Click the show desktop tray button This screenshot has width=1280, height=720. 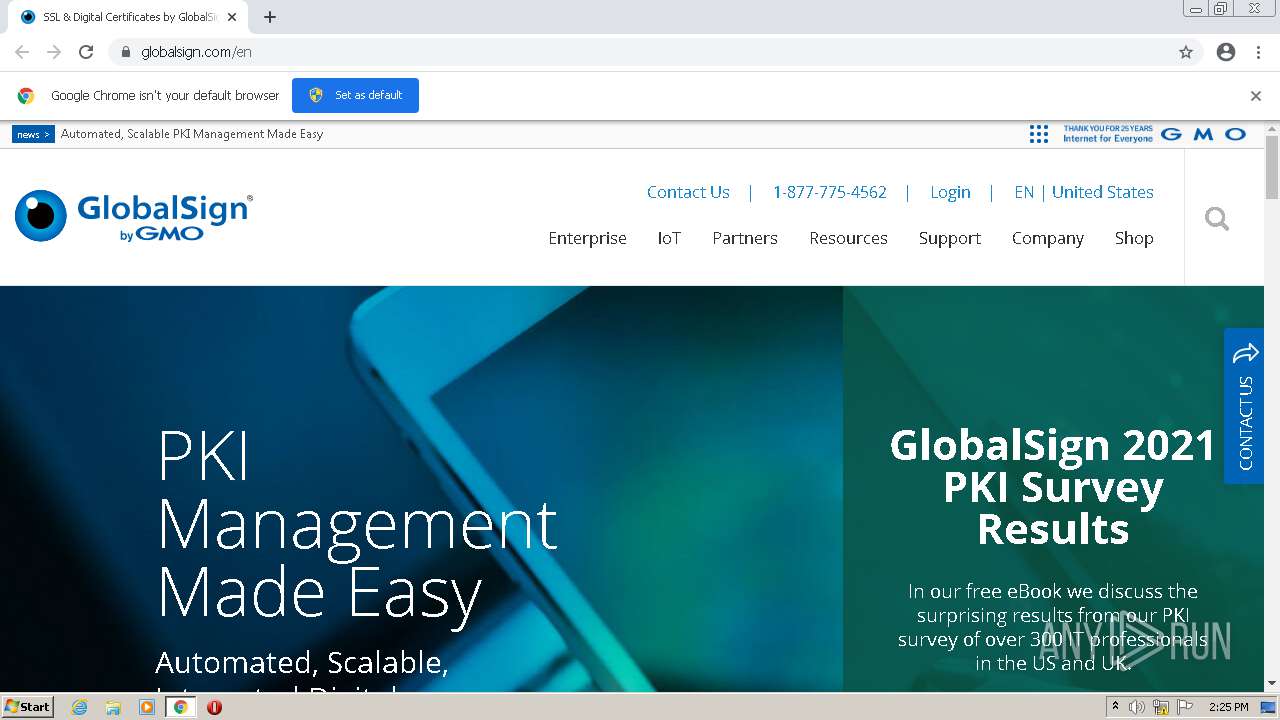pos(1269,707)
